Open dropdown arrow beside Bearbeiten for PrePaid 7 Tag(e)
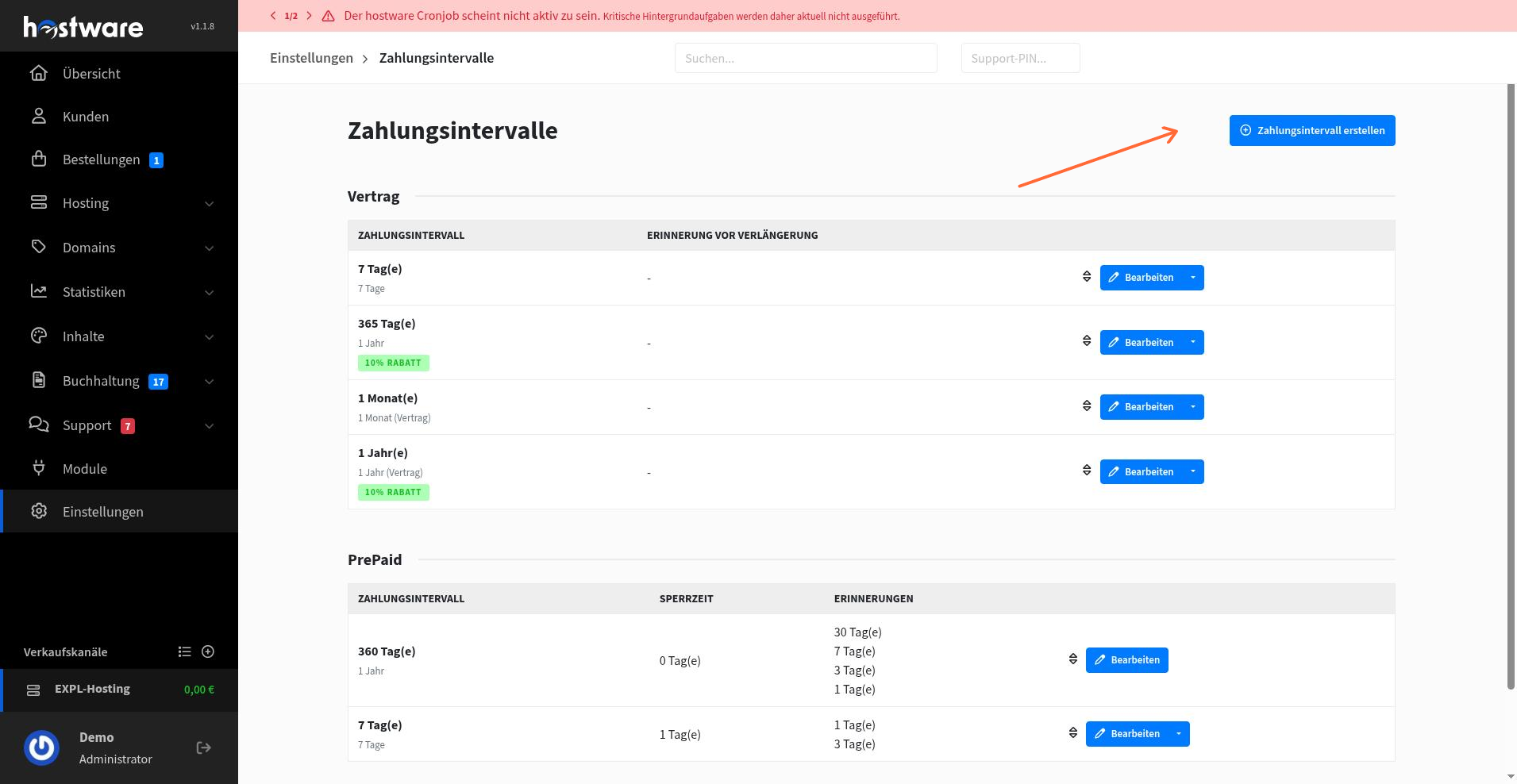Viewport: 1517px width, 784px height. tap(1179, 734)
